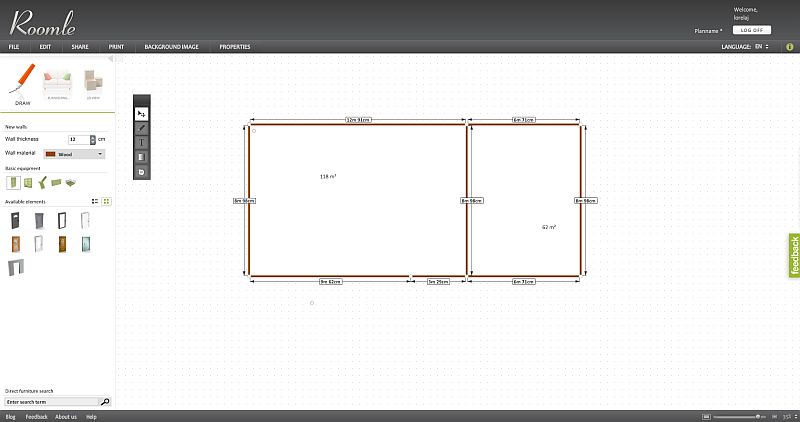
Task: Pick the white door element in first row
Action: pos(85,220)
